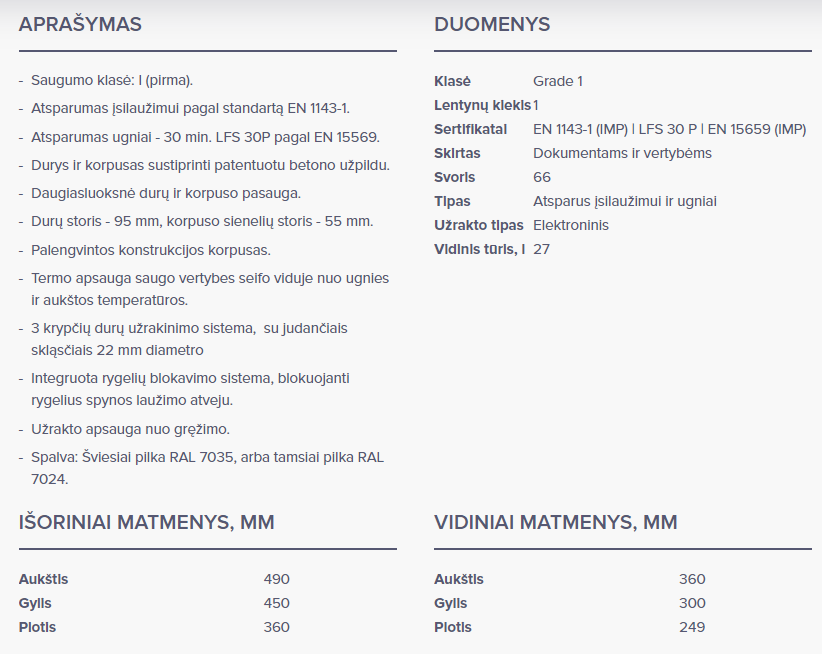Click the 'Lentynų kiekis' label
Image resolution: width=822 pixels, height=654 pixels.
(482, 105)
